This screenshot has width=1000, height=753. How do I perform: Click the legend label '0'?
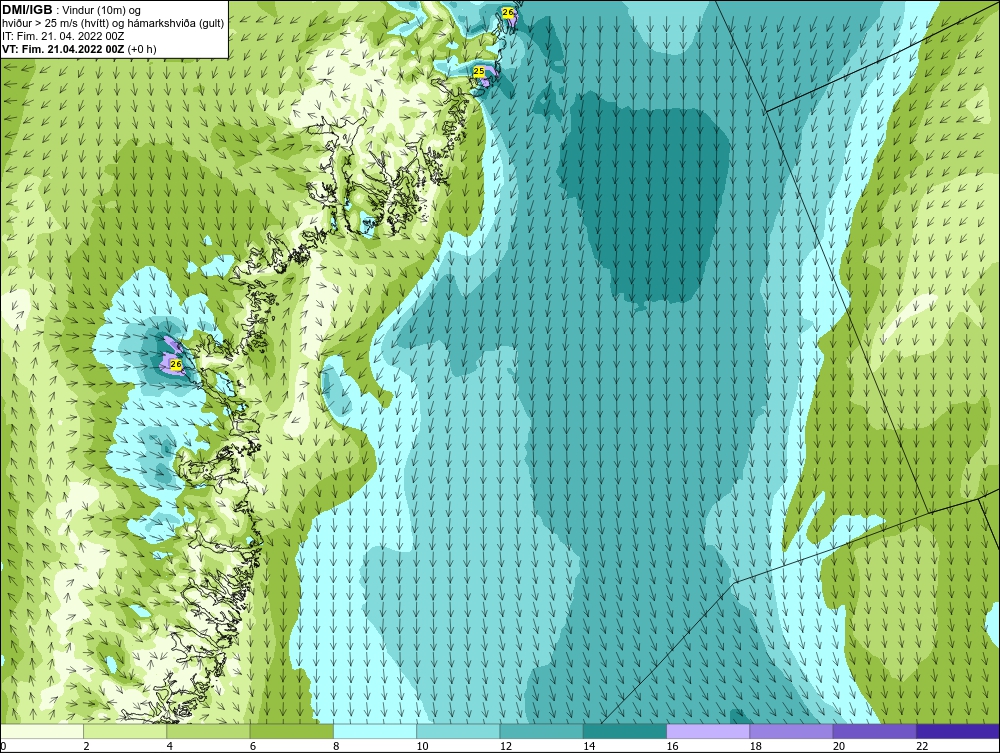tap(3, 747)
